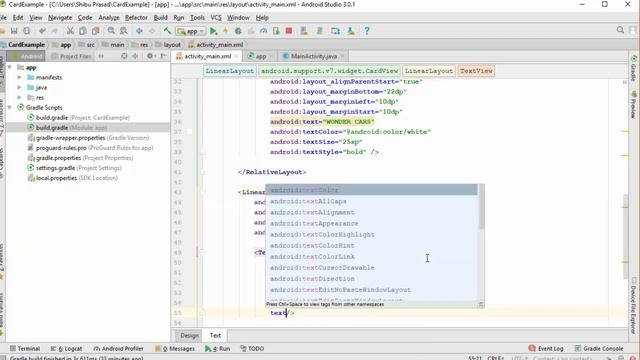
Task: Open the Messages tool window
Action: tap(175, 349)
